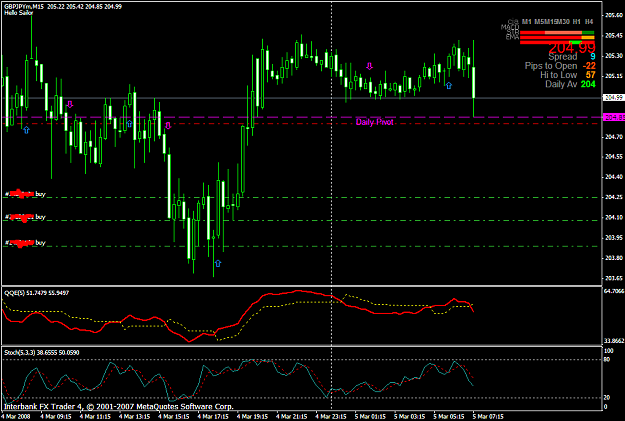Viewport: 625px width, 421px height.
Task: Click the blue up arrow under Hi to Low
Action: 449,85
